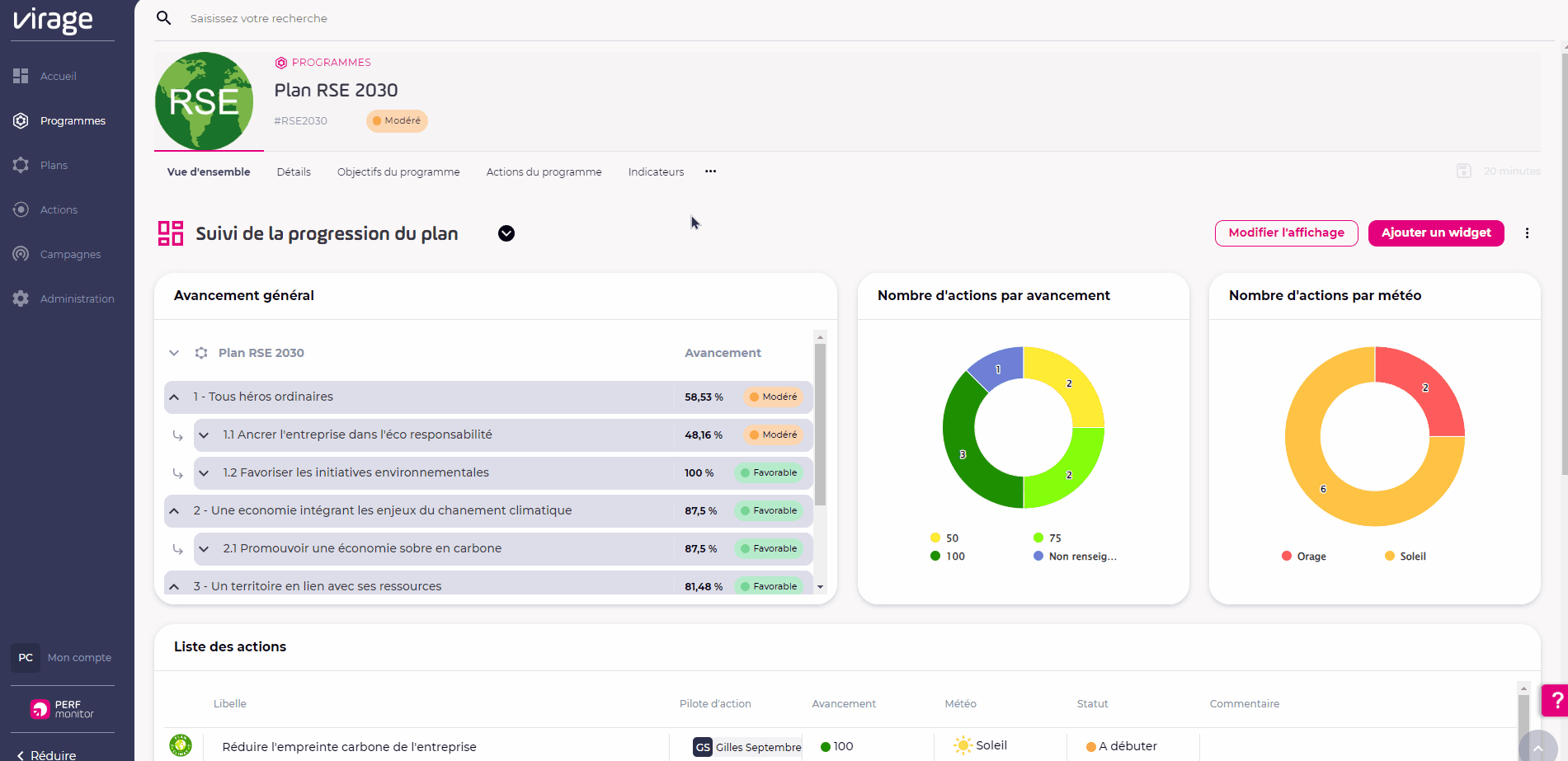Click the Modéré status badge in header
This screenshot has width=1568, height=761.
(x=397, y=120)
